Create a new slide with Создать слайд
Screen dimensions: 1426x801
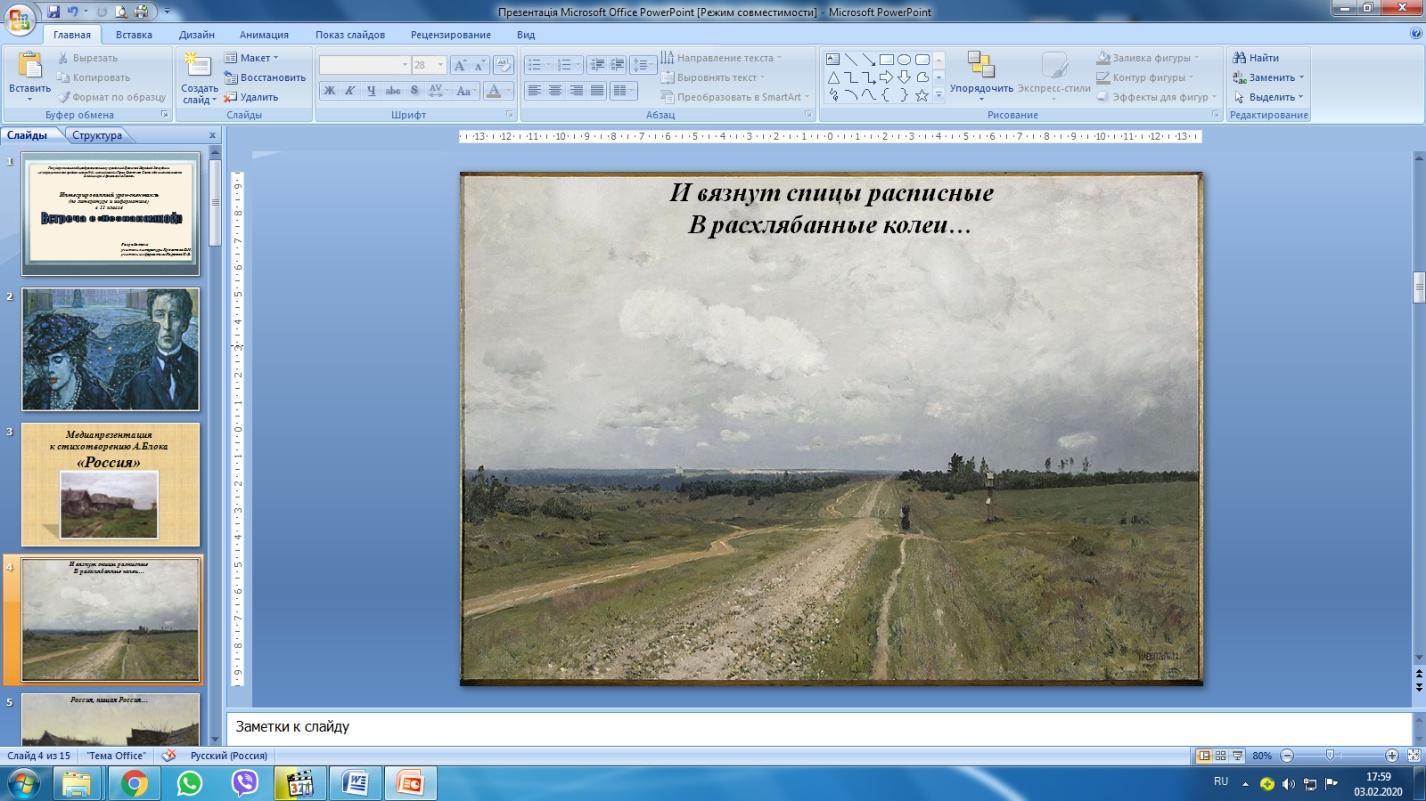tap(199, 78)
